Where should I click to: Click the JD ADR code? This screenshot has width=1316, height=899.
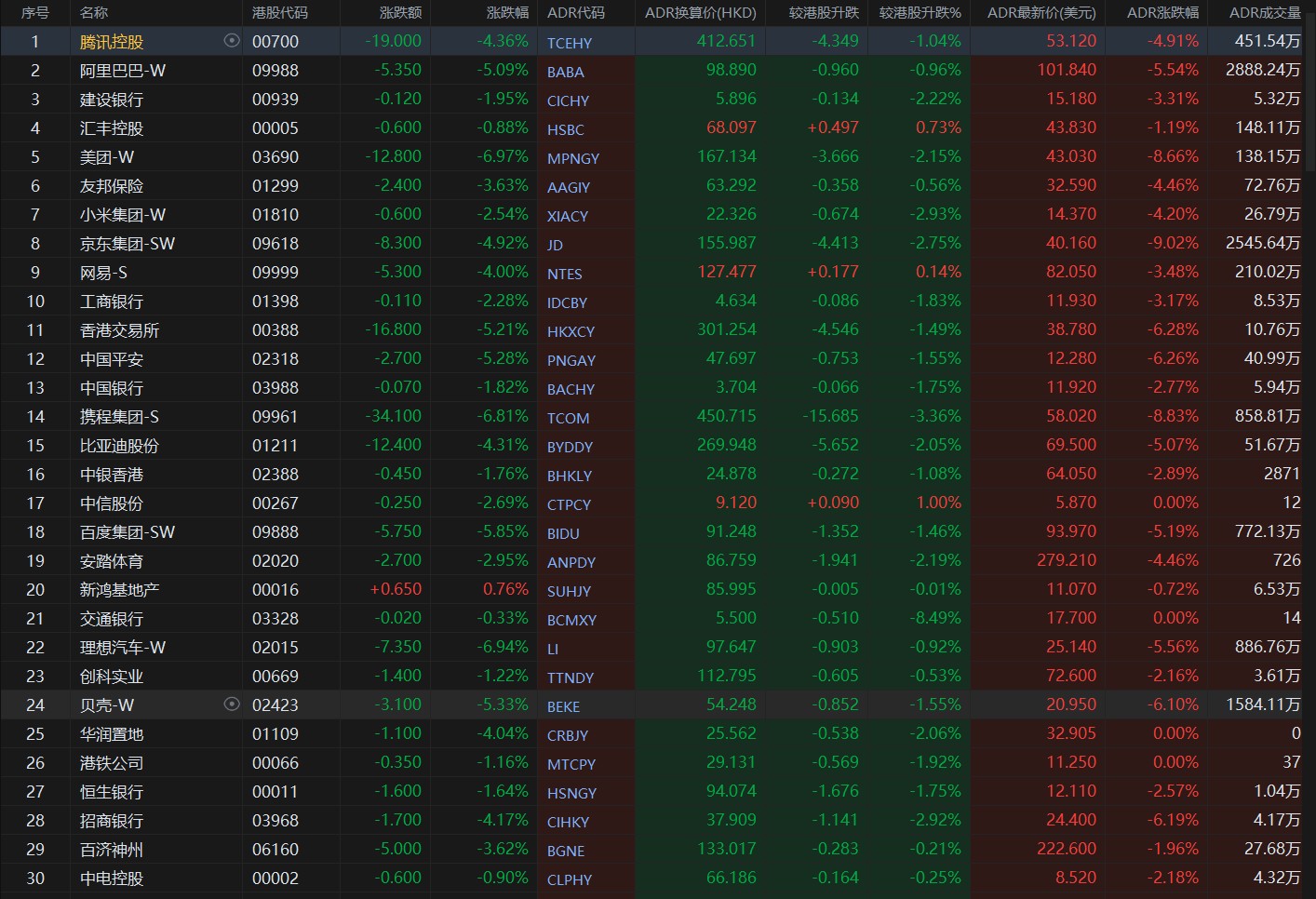555,245
